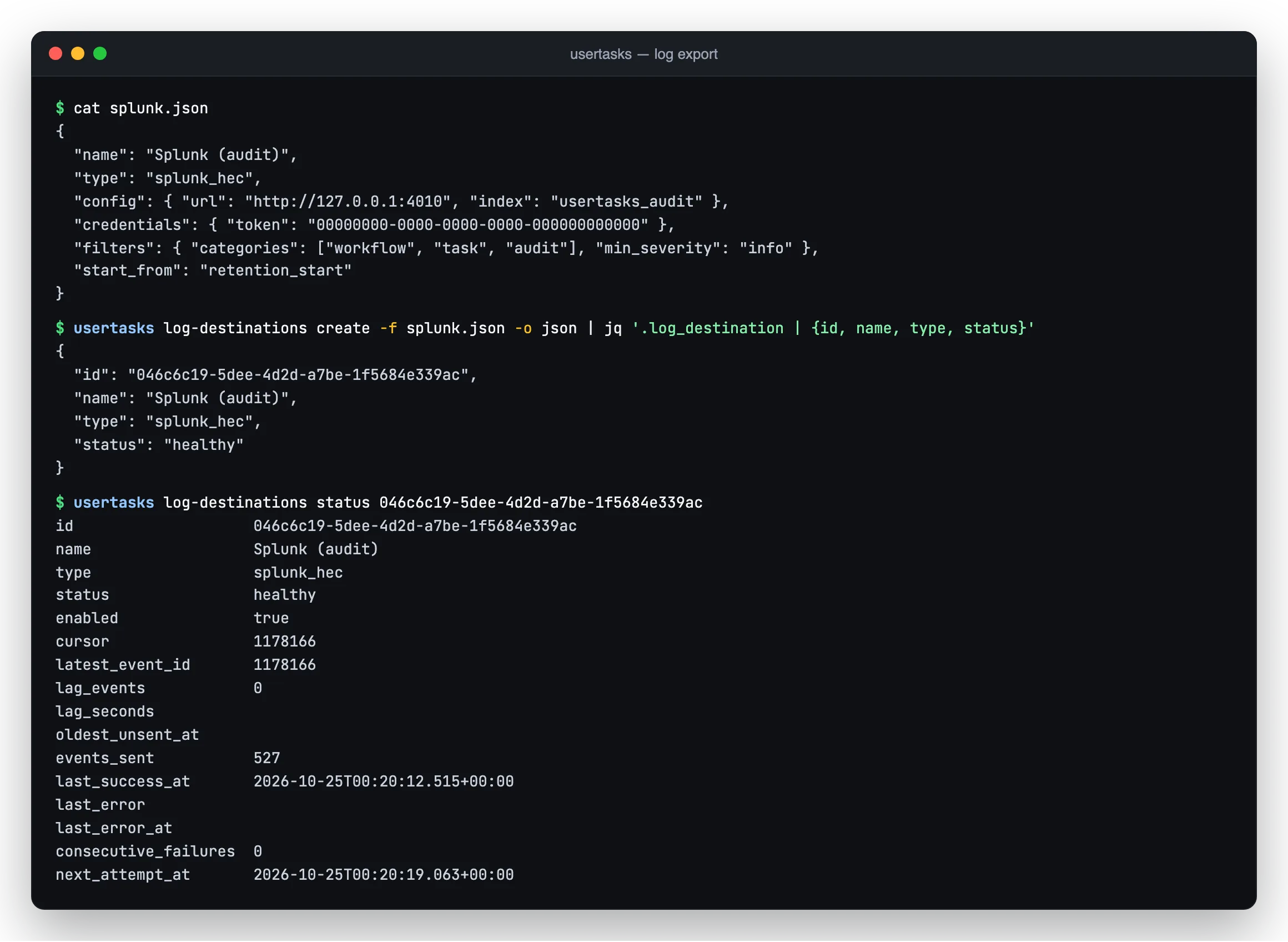Click the window title 'usertasks — log export'
The height and width of the screenshot is (942, 1288).
[643, 54]
